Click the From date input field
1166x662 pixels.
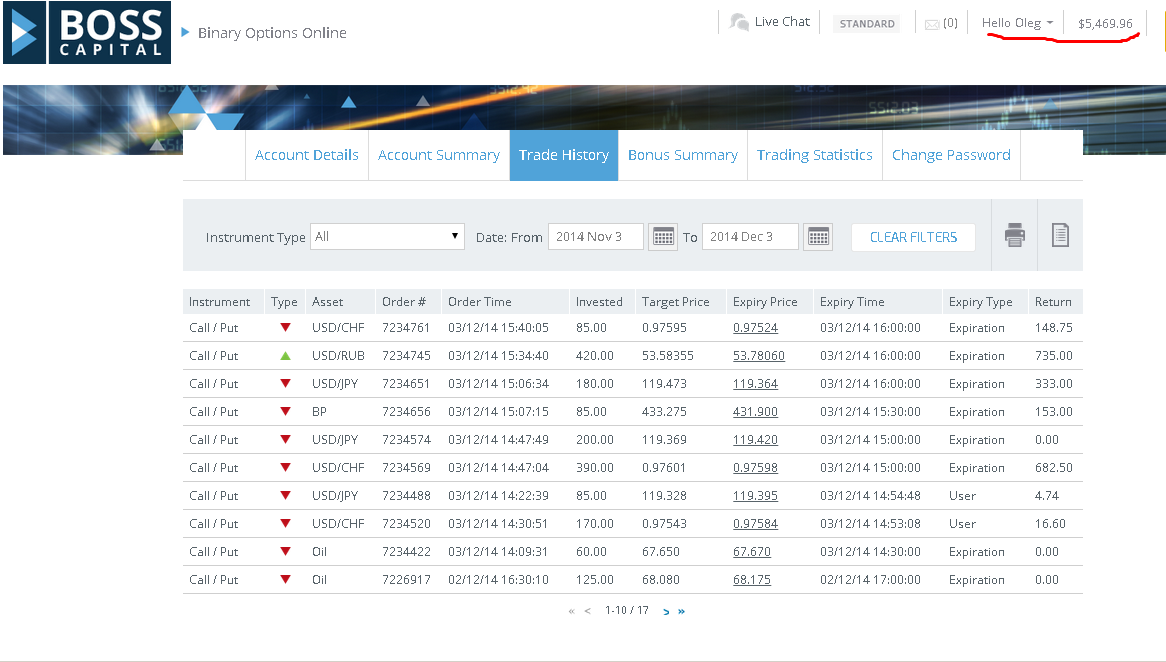coord(595,237)
